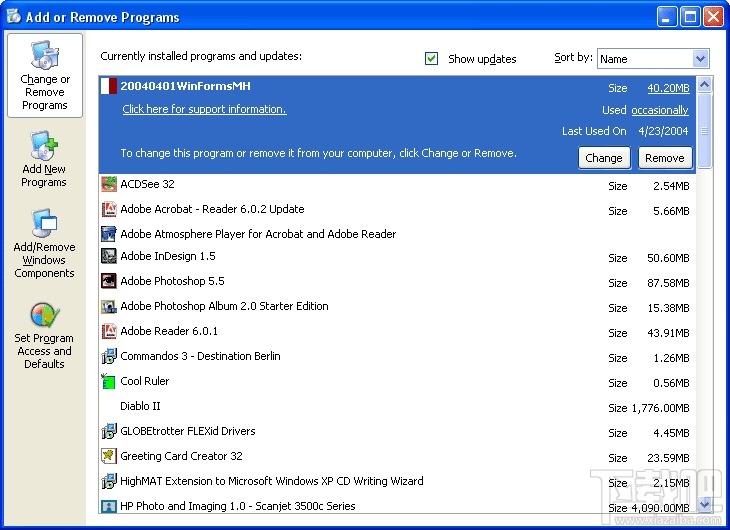Click the Adobe Photoshop 5.5 eye icon

(x=109, y=282)
